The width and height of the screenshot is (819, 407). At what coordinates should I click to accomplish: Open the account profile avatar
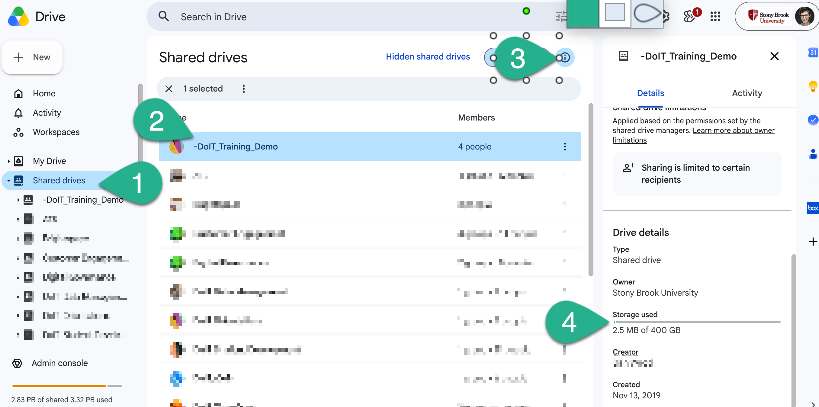pos(804,16)
